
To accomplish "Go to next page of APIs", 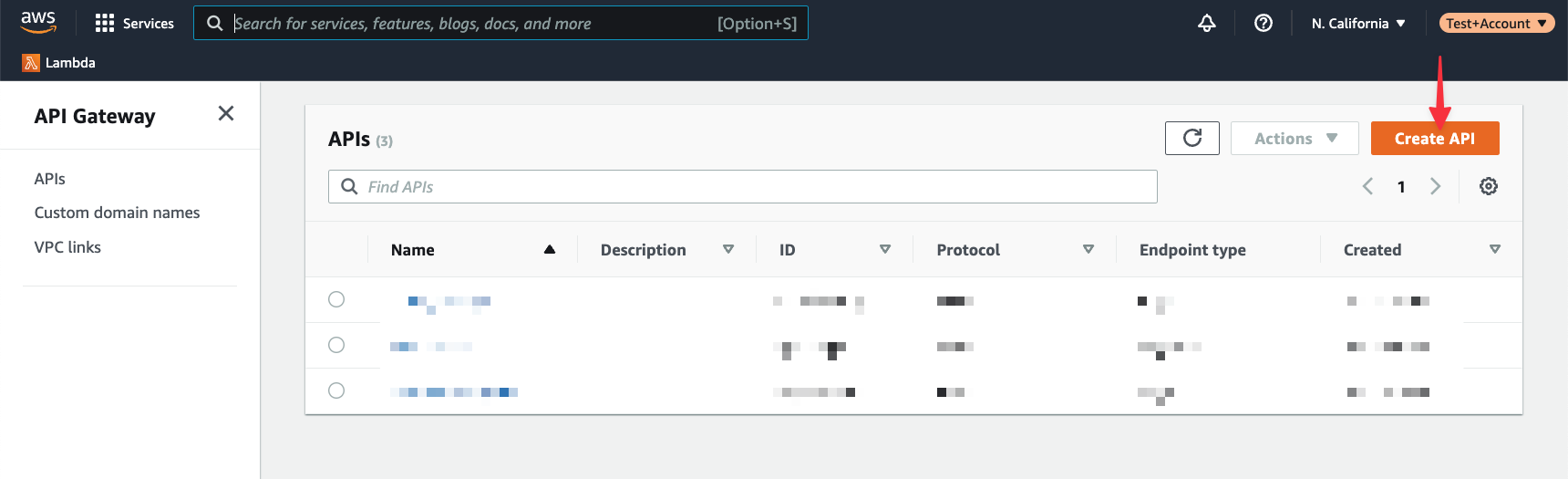I will (x=1436, y=186).
